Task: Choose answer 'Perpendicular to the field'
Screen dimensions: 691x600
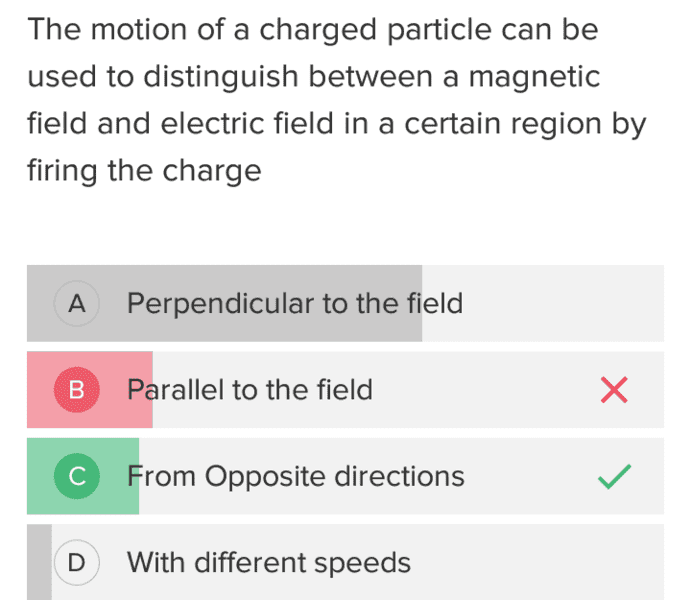Action: 295,304
